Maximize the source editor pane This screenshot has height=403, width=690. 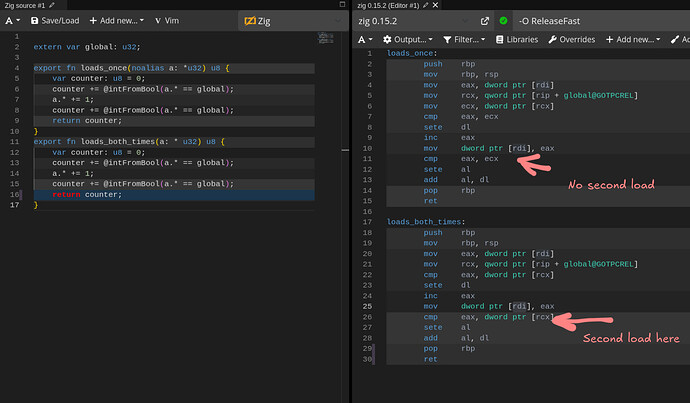(x=341, y=5)
